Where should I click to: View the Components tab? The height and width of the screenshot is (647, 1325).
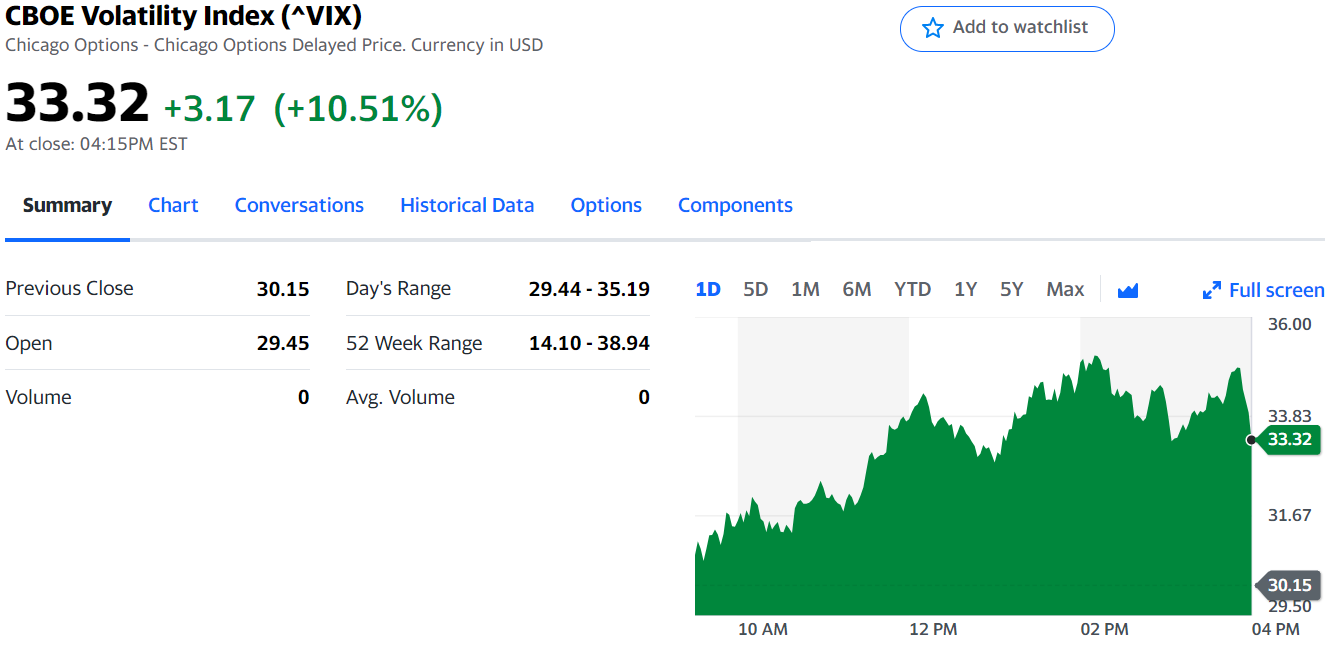pos(735,205)
